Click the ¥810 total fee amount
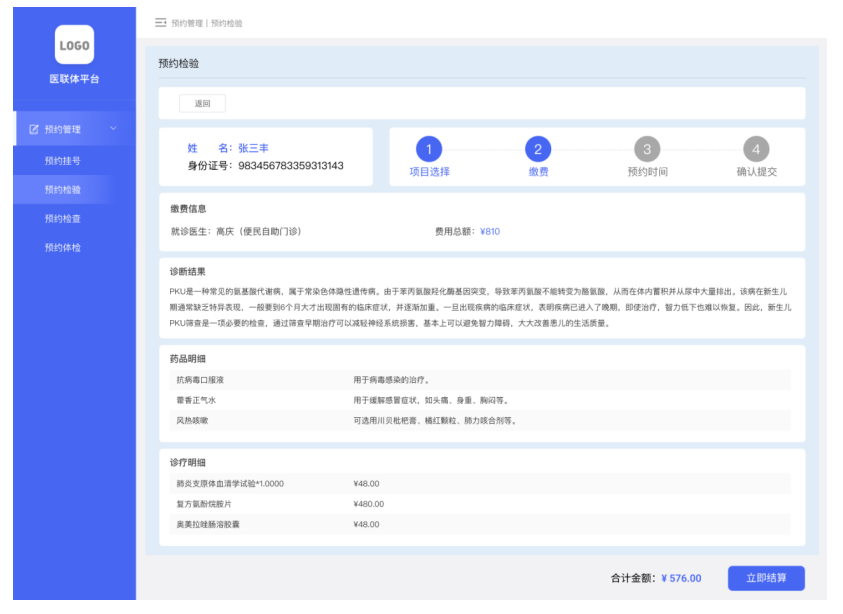This screenshot has width=843, height=614. (490, 231)
